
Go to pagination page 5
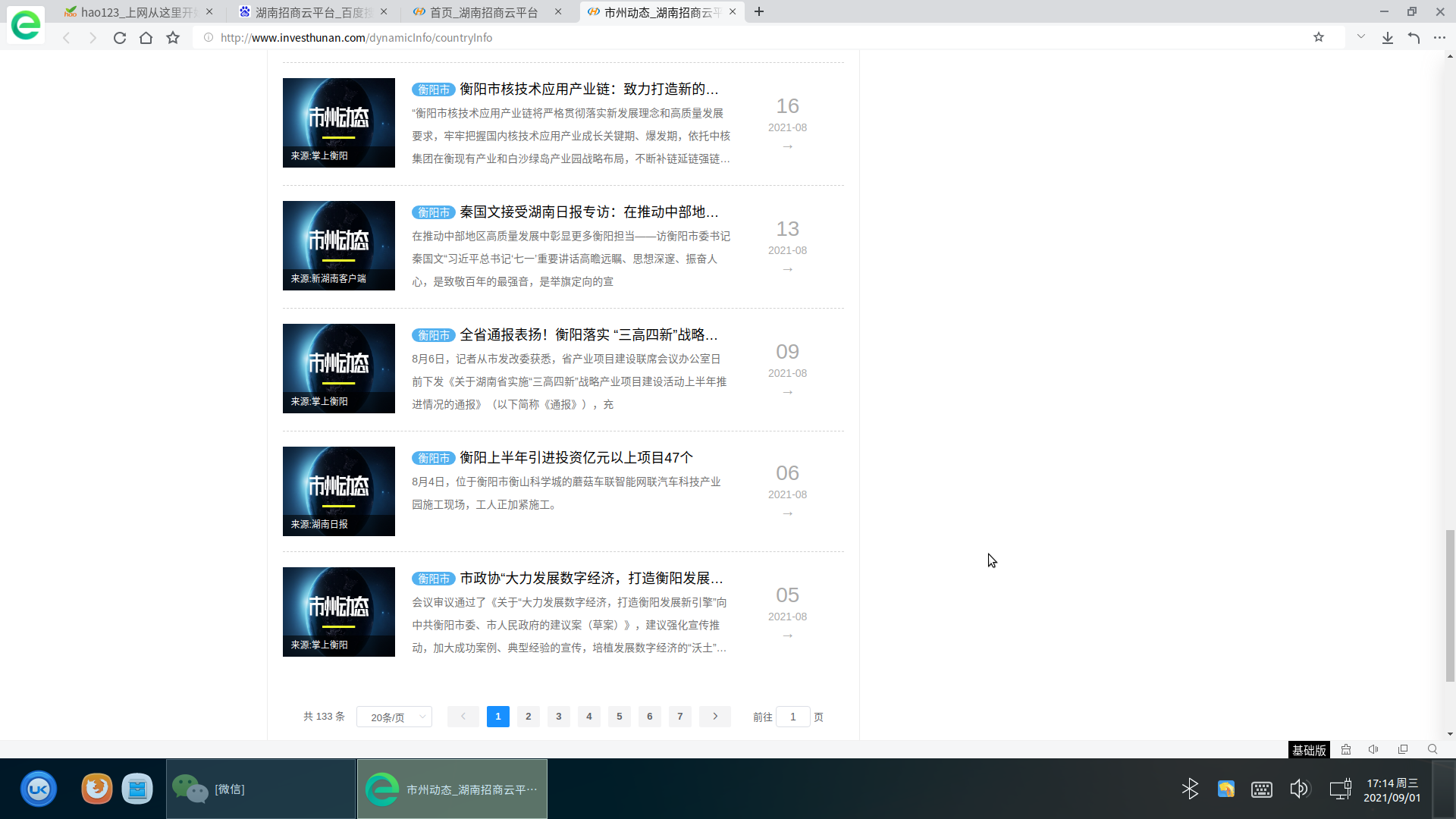[x=620, y=717]
